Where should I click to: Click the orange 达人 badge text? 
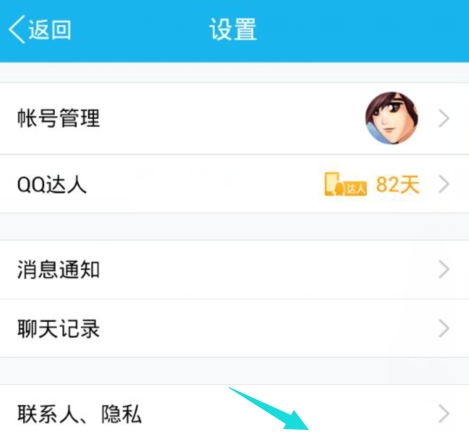(x=355, y=189)
